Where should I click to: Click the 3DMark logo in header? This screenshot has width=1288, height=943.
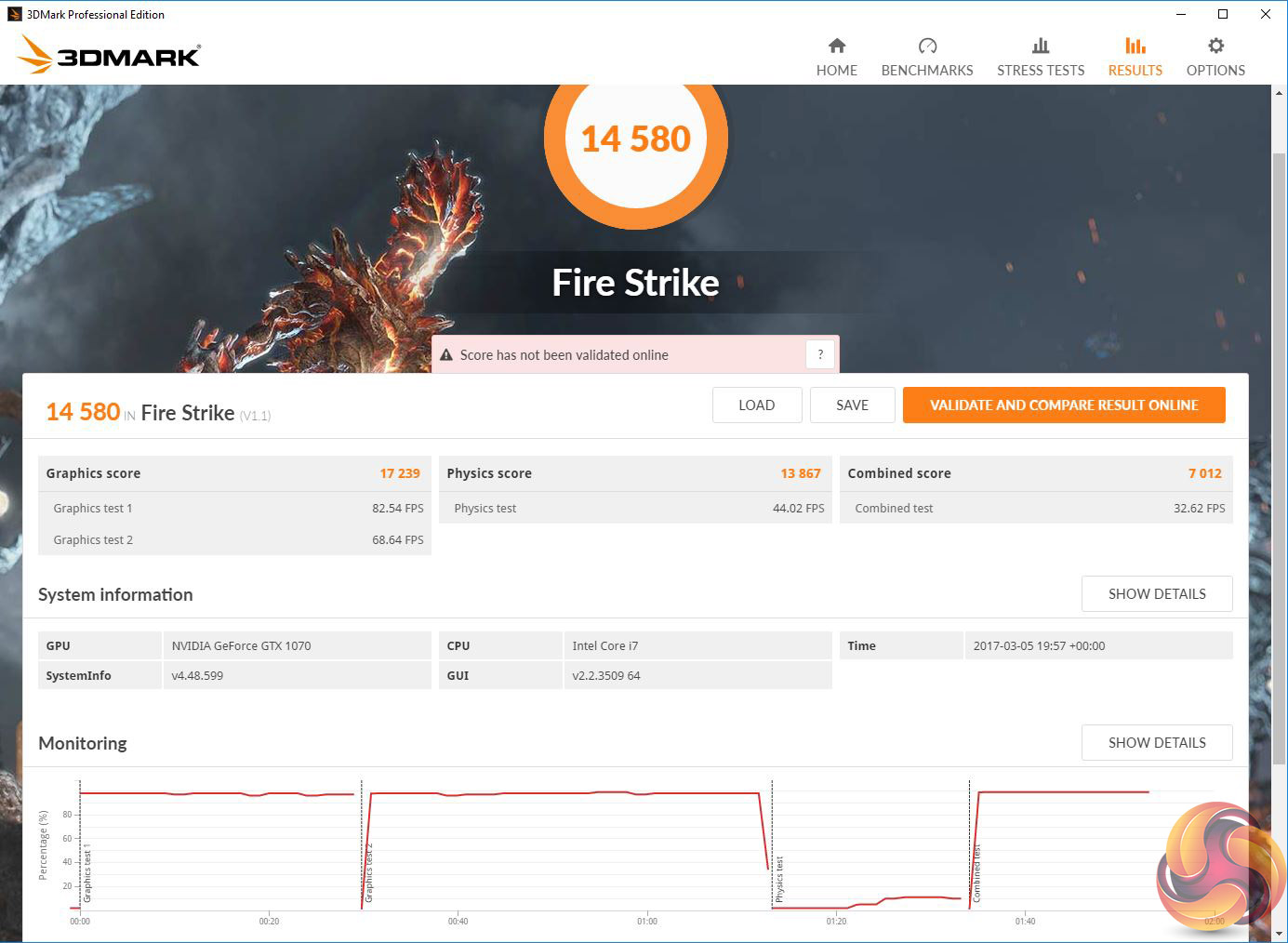[x=109, y=54]
